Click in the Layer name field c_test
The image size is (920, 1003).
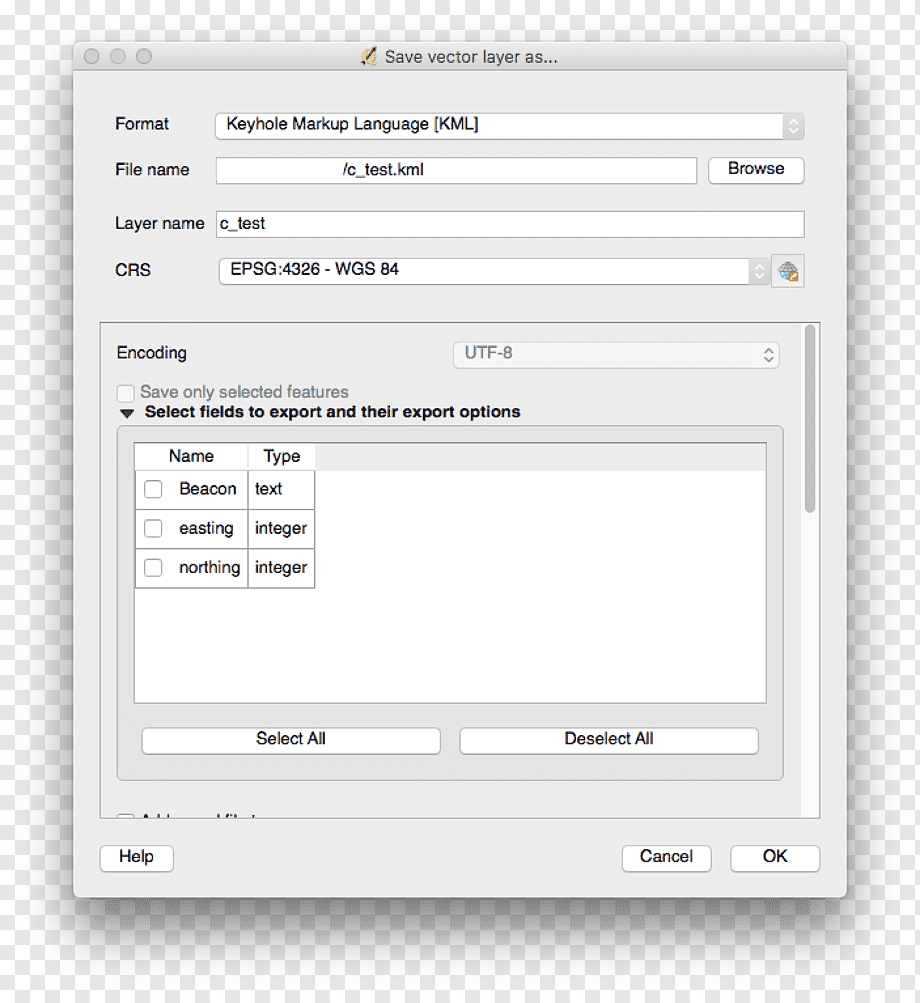(510, 225)
